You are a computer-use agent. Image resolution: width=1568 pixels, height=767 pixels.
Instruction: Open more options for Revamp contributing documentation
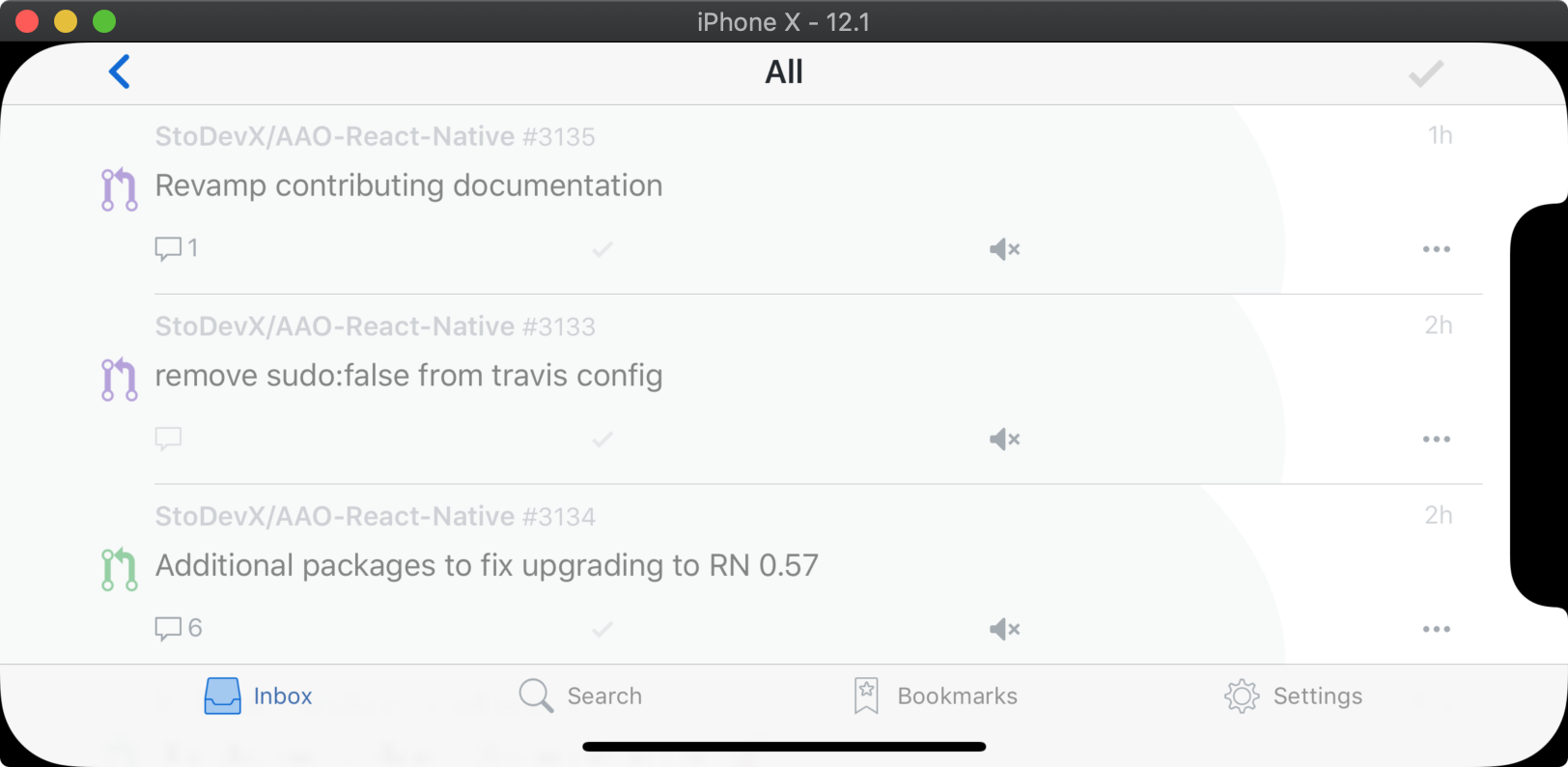pos(1437,249)
